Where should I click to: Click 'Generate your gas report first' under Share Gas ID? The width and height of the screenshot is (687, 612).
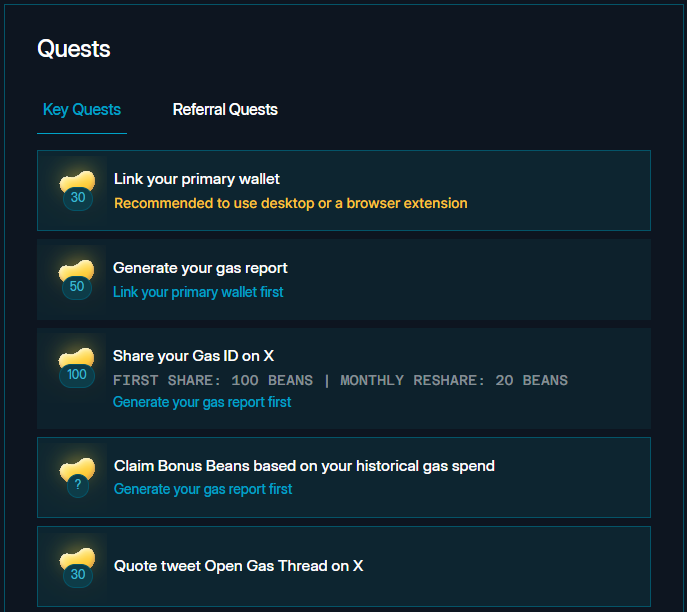[202, 402]
